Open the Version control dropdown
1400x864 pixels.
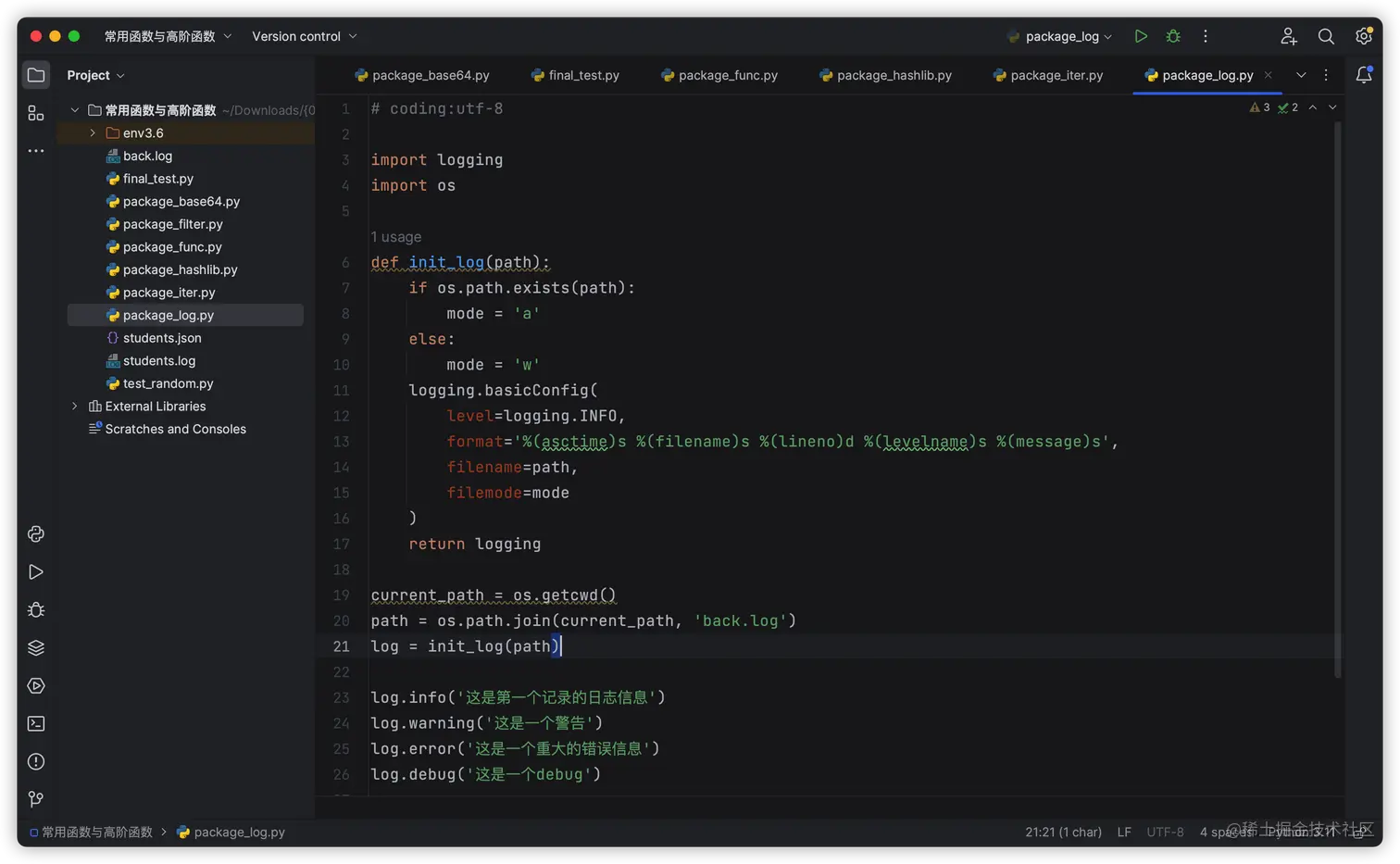point(305,36)
